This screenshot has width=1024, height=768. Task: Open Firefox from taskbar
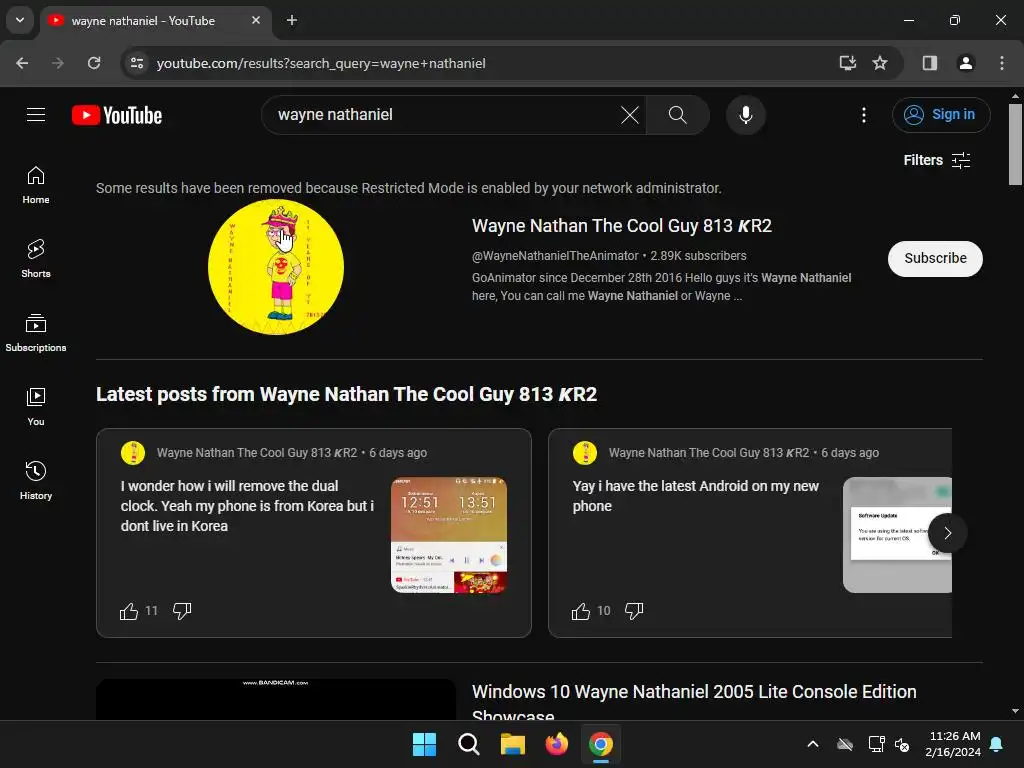point(556,744)
